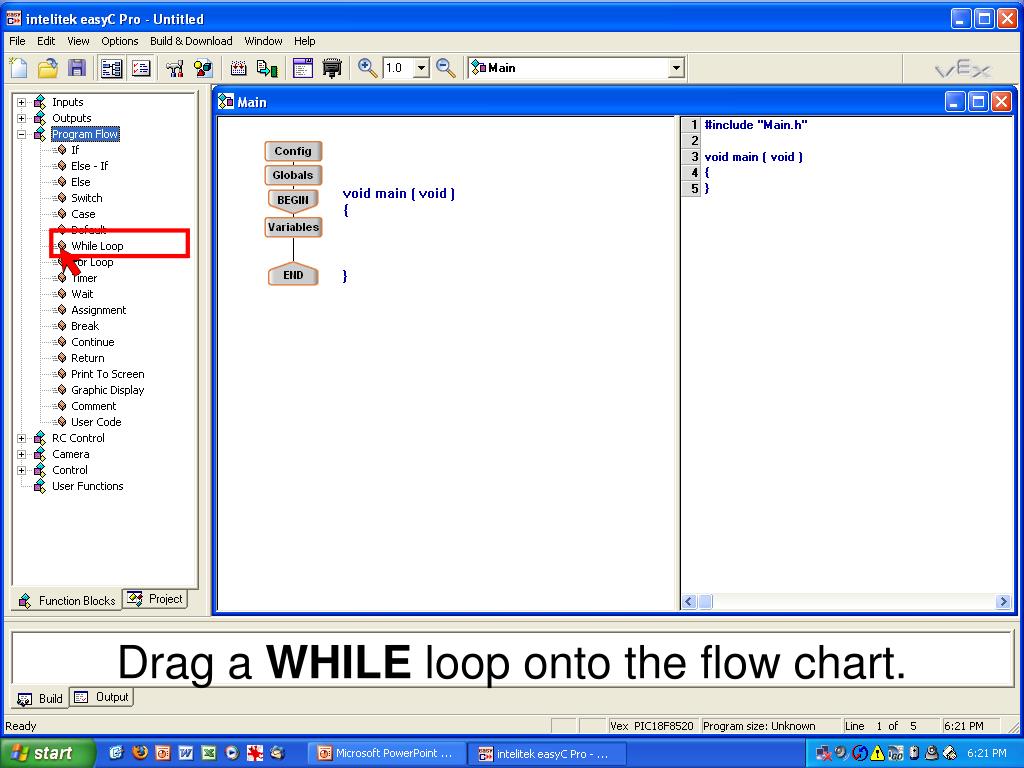The image size is (1024, 768).
Task: Switch to the Build tab
Action: pos(40,699)
